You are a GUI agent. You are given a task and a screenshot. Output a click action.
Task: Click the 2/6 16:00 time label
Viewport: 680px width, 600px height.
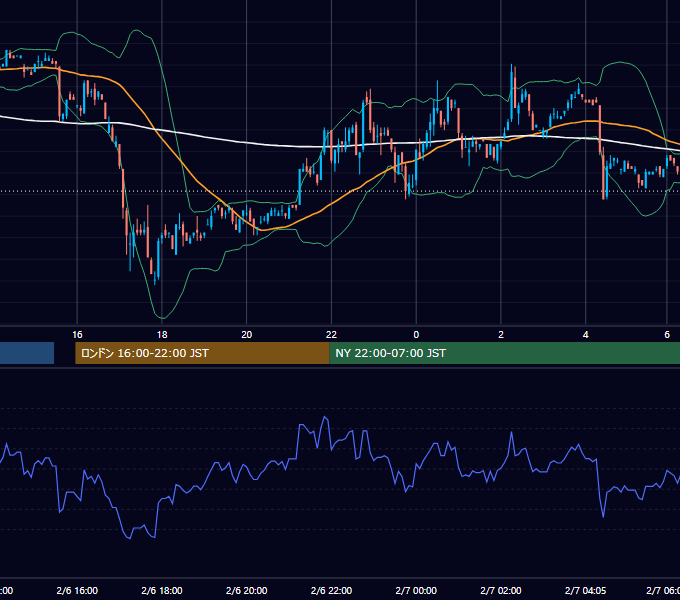coord(77,590)
